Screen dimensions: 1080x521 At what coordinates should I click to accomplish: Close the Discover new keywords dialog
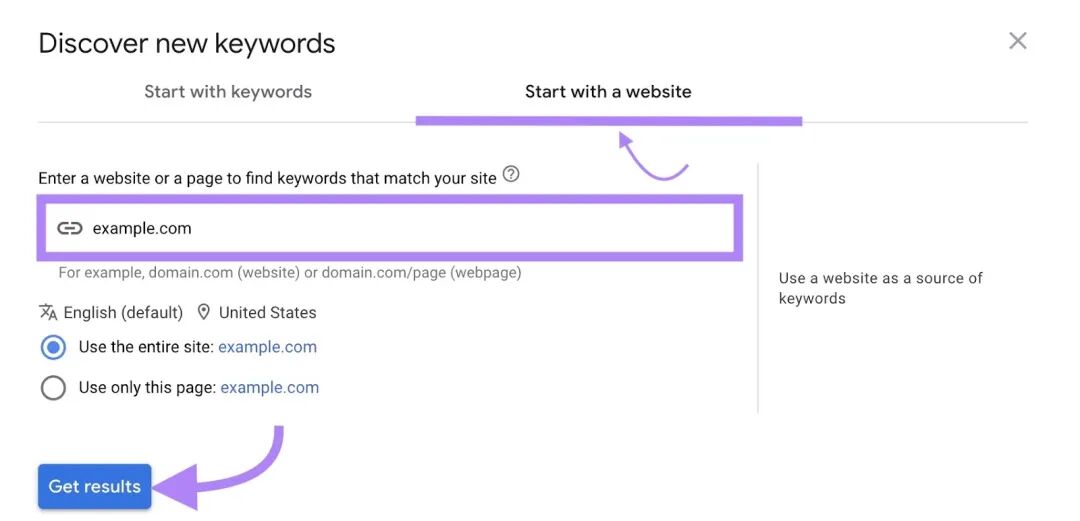coord(1017,41)
